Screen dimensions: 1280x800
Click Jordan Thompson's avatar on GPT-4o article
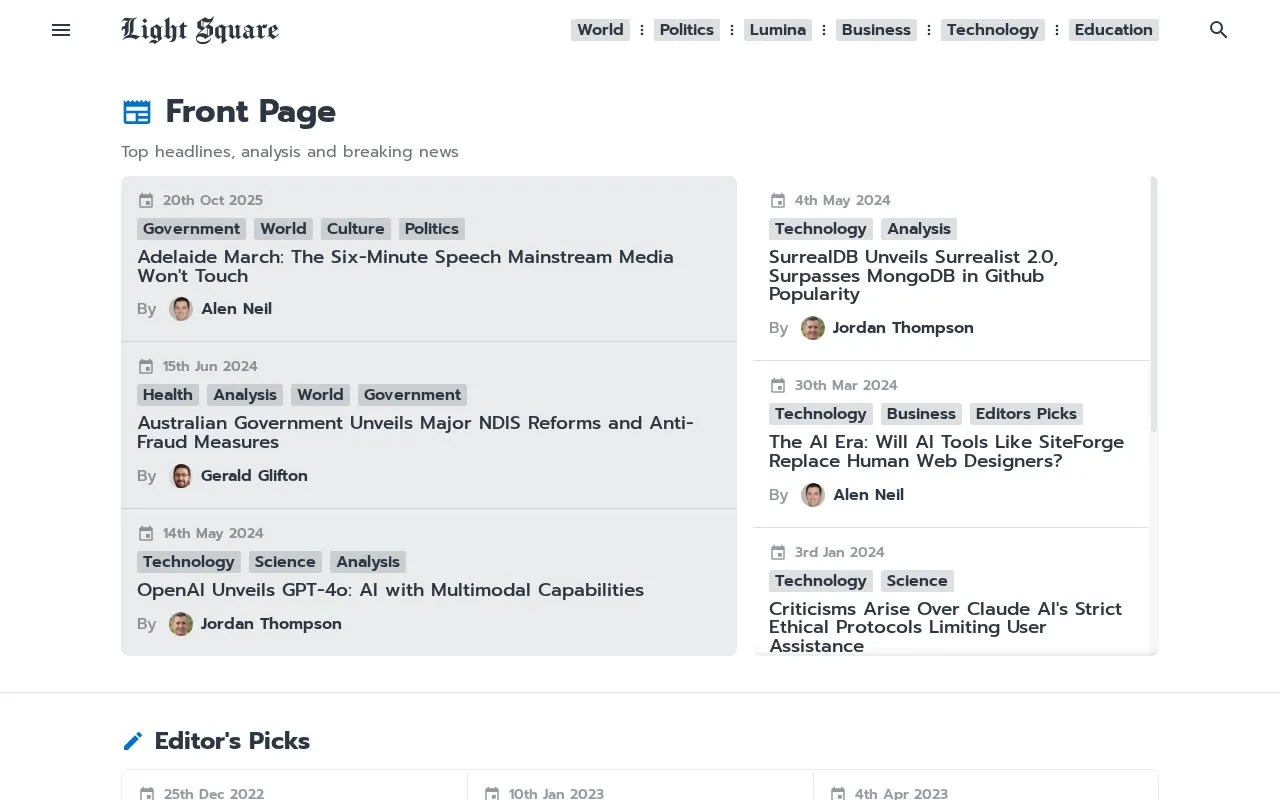[181, 624]
